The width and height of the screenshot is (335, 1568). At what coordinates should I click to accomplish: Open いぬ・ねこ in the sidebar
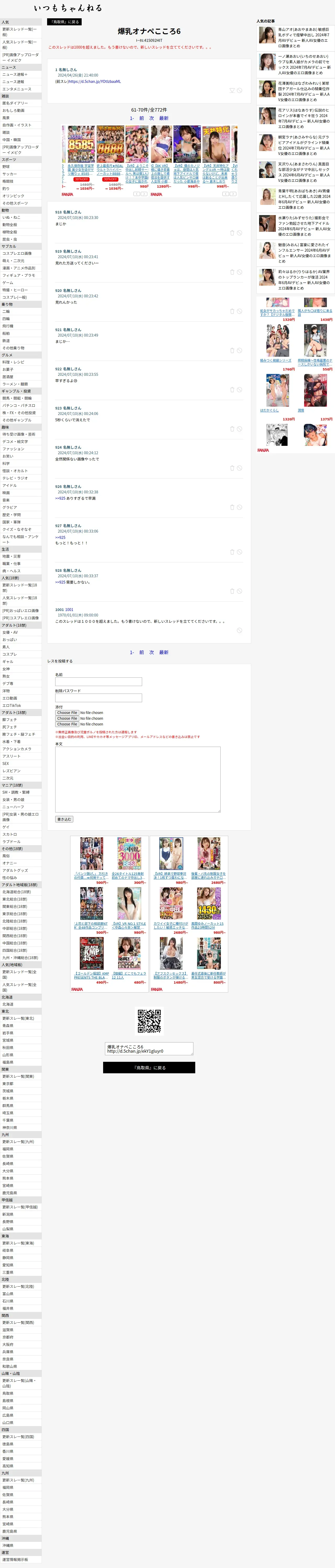coord(21,217)
